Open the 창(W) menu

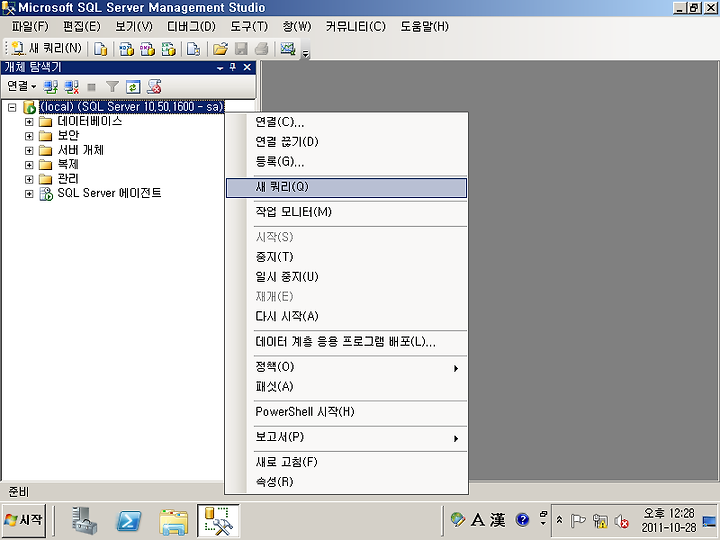coord(297,27)
